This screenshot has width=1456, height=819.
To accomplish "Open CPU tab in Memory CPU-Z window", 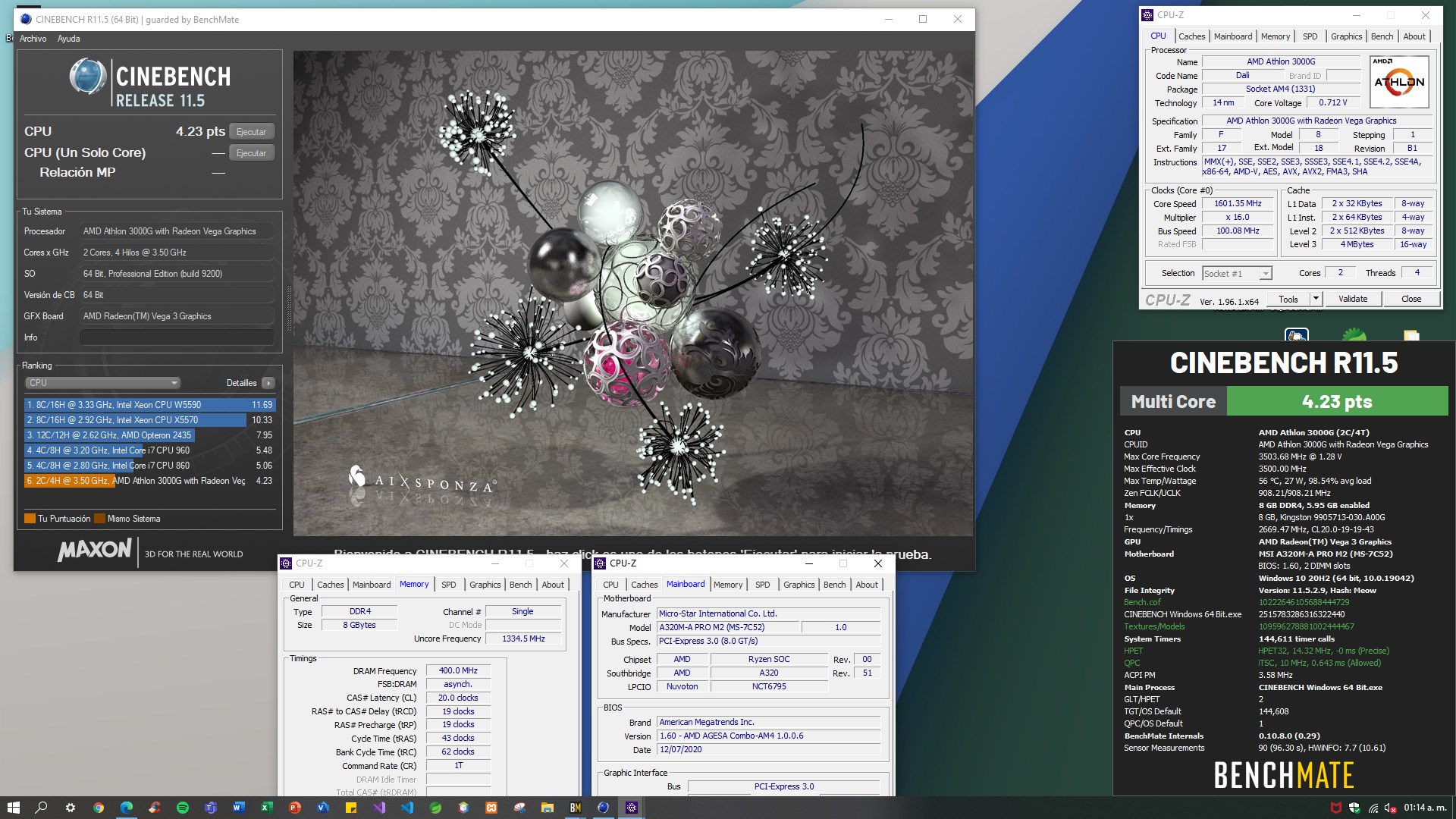I will tap(297, 585).
